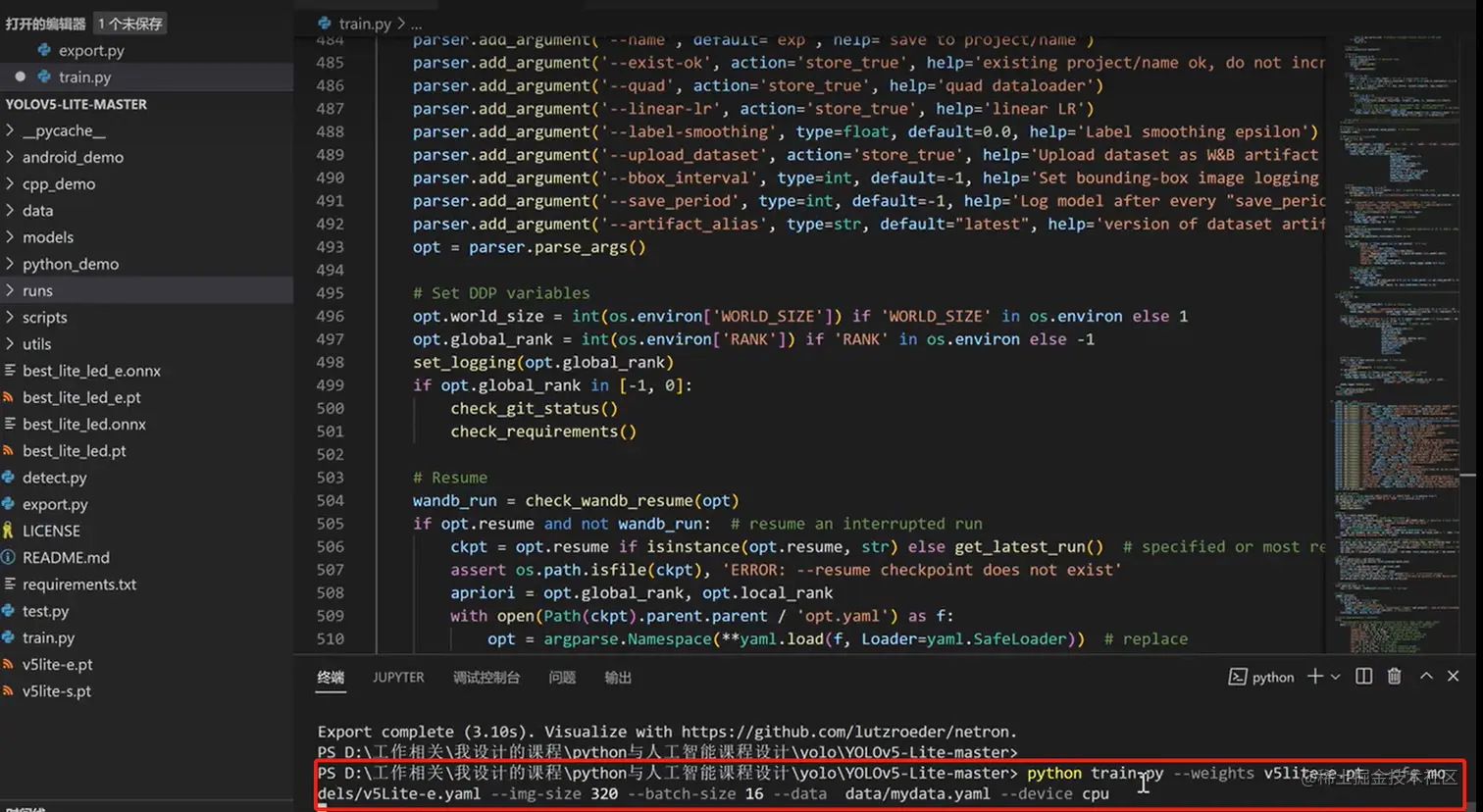Click the orange icon of v5lite-e.pt
Screen dimensions: 1483x812
click(x=9, y=664)
